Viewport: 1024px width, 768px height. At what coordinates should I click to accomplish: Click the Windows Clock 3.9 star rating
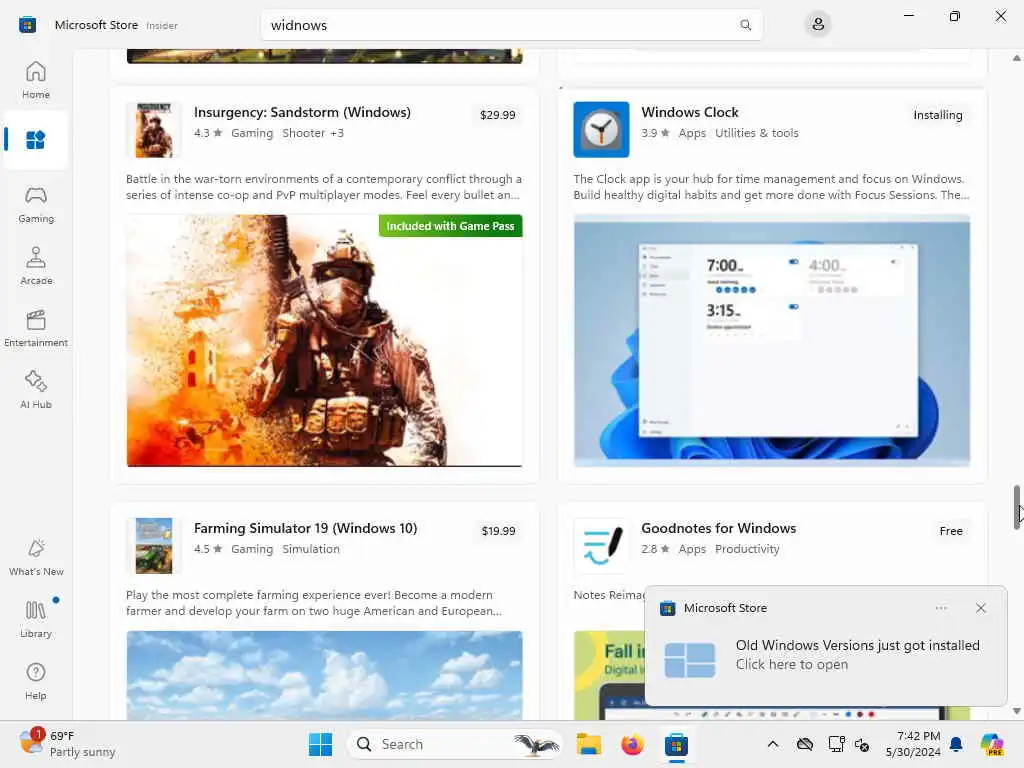655,133
